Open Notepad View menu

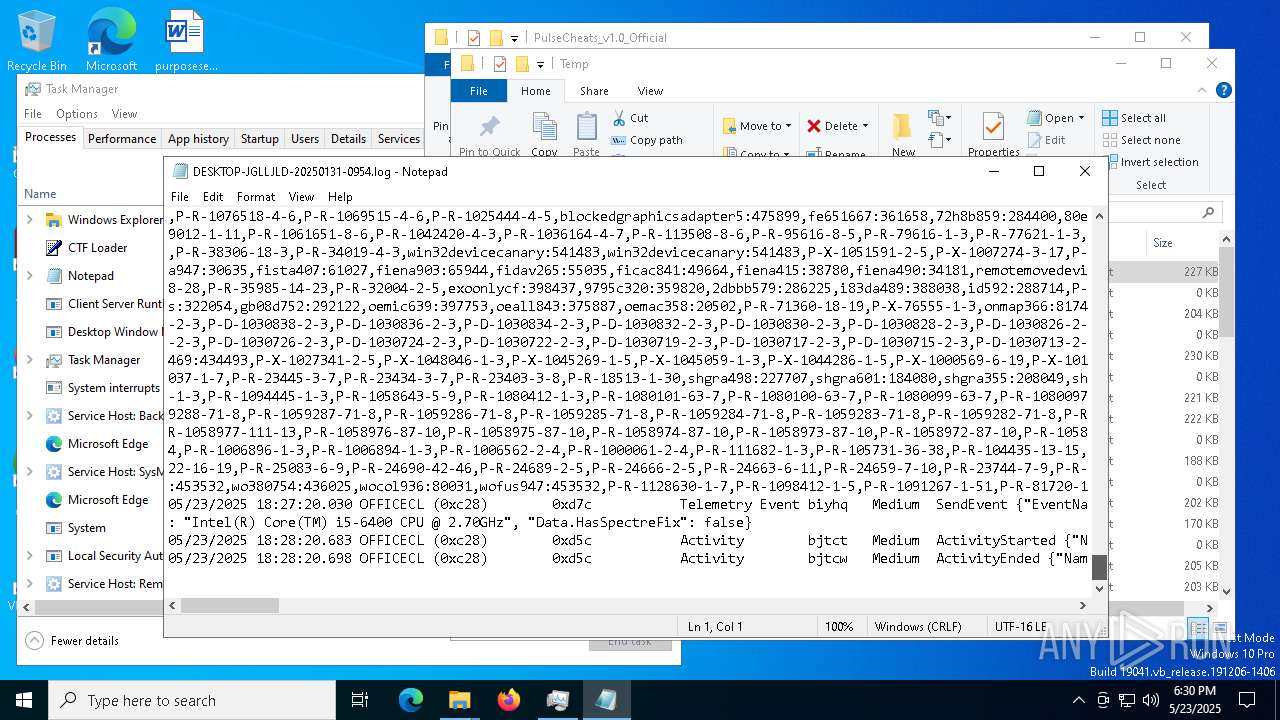coord(301,197)
